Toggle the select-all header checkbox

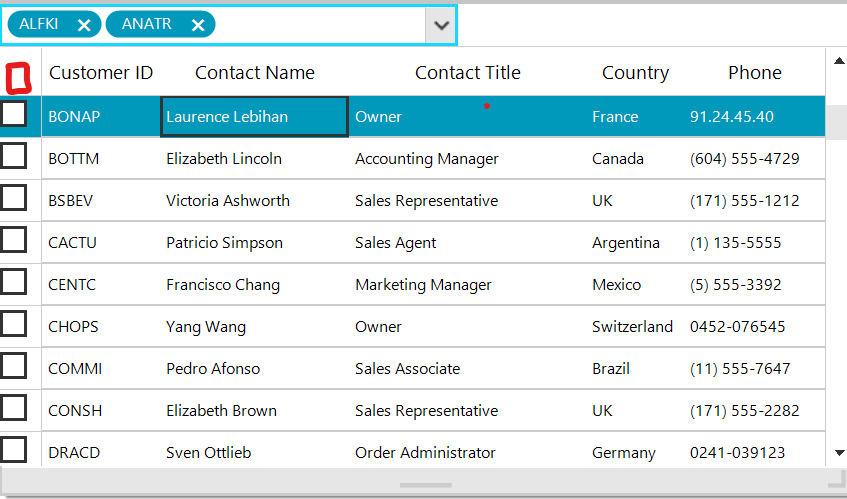[x=19, y=76]
